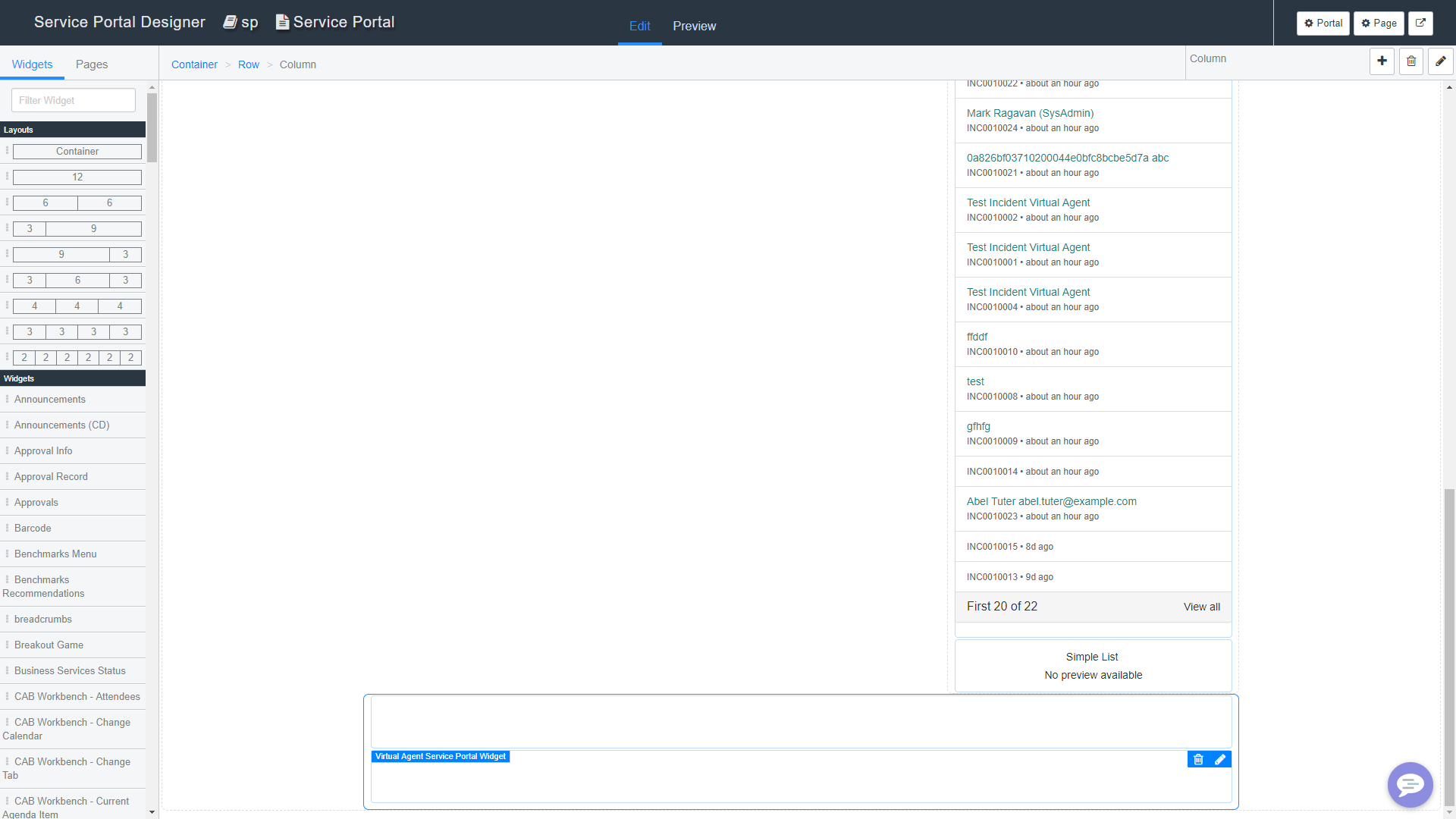Add a widget with the plus icon
This screenshot has width=1456, height=819.
tap(1382, 61)
